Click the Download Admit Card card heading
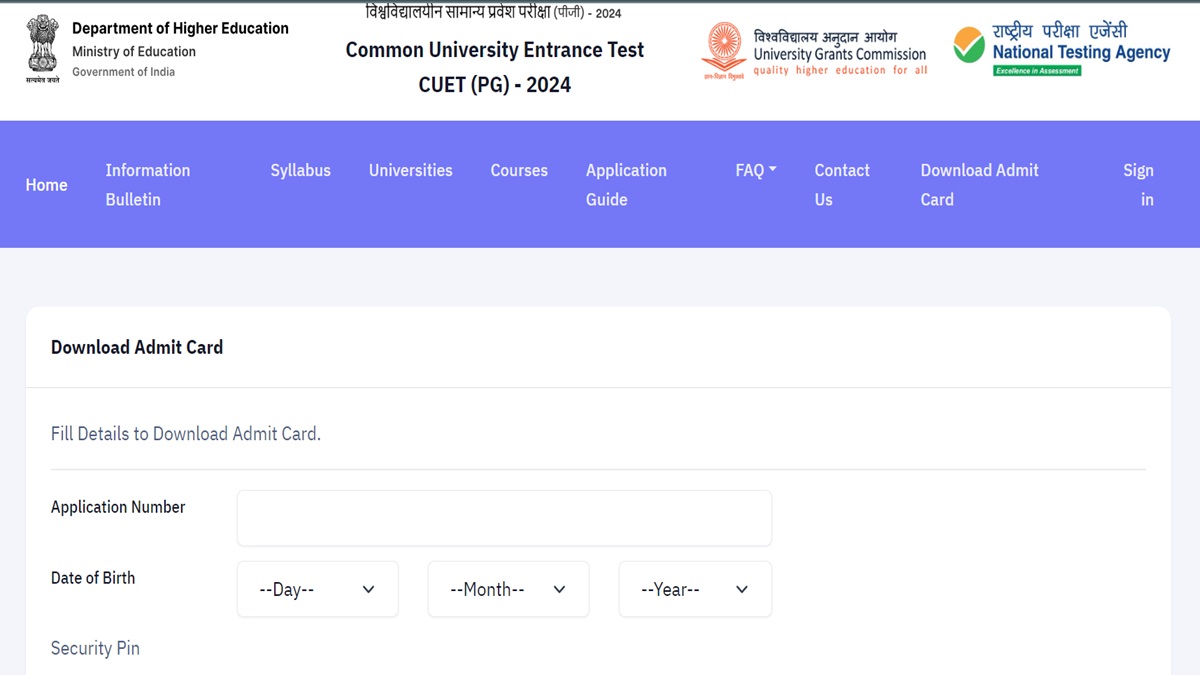 137,347
